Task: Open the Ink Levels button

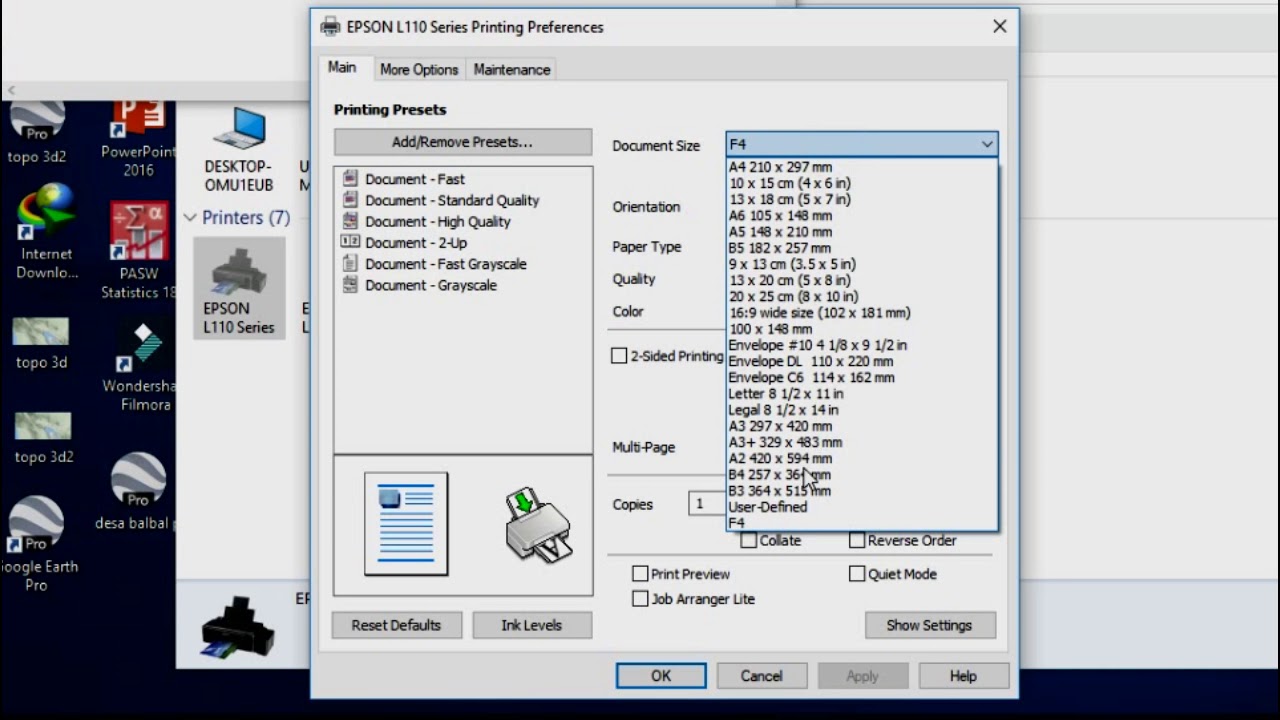Action: (x=531, y=625)
